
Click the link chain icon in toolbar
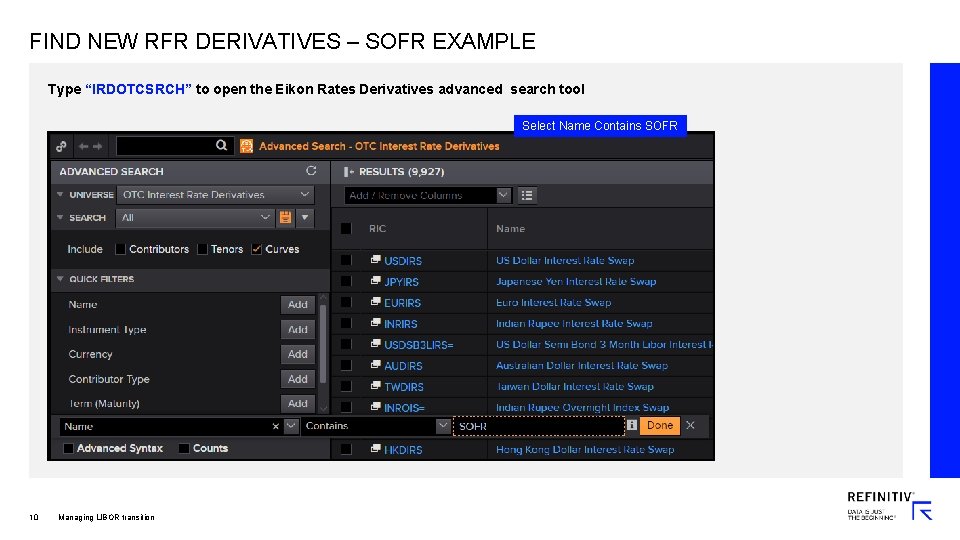61,146
